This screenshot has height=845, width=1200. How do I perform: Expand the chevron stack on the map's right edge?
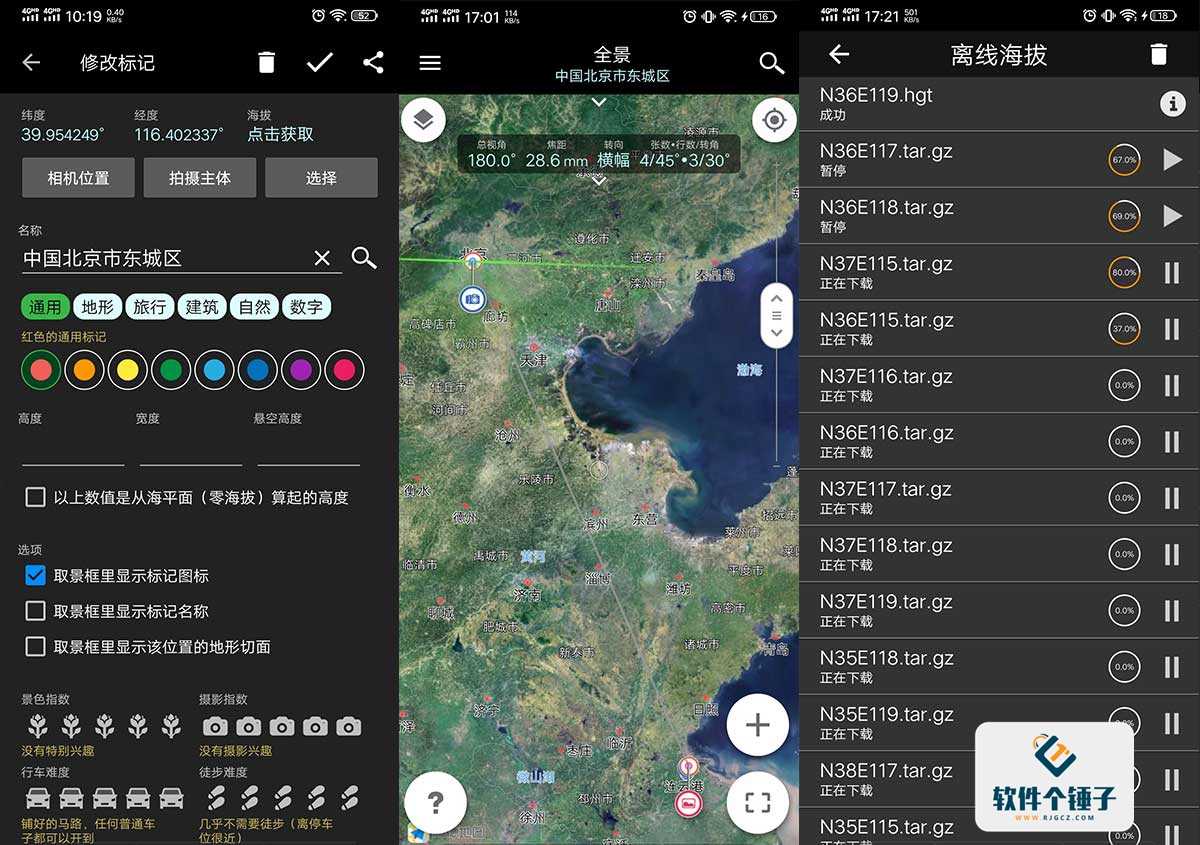point(775,315)
